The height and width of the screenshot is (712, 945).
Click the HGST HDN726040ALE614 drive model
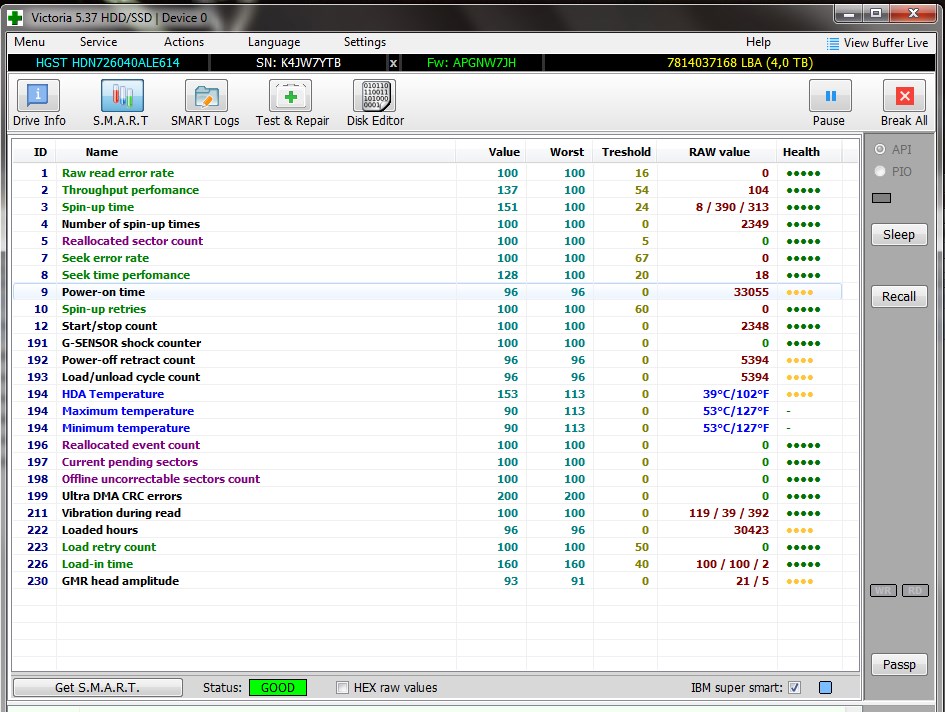pyautogui.click(x=107, y=63)
